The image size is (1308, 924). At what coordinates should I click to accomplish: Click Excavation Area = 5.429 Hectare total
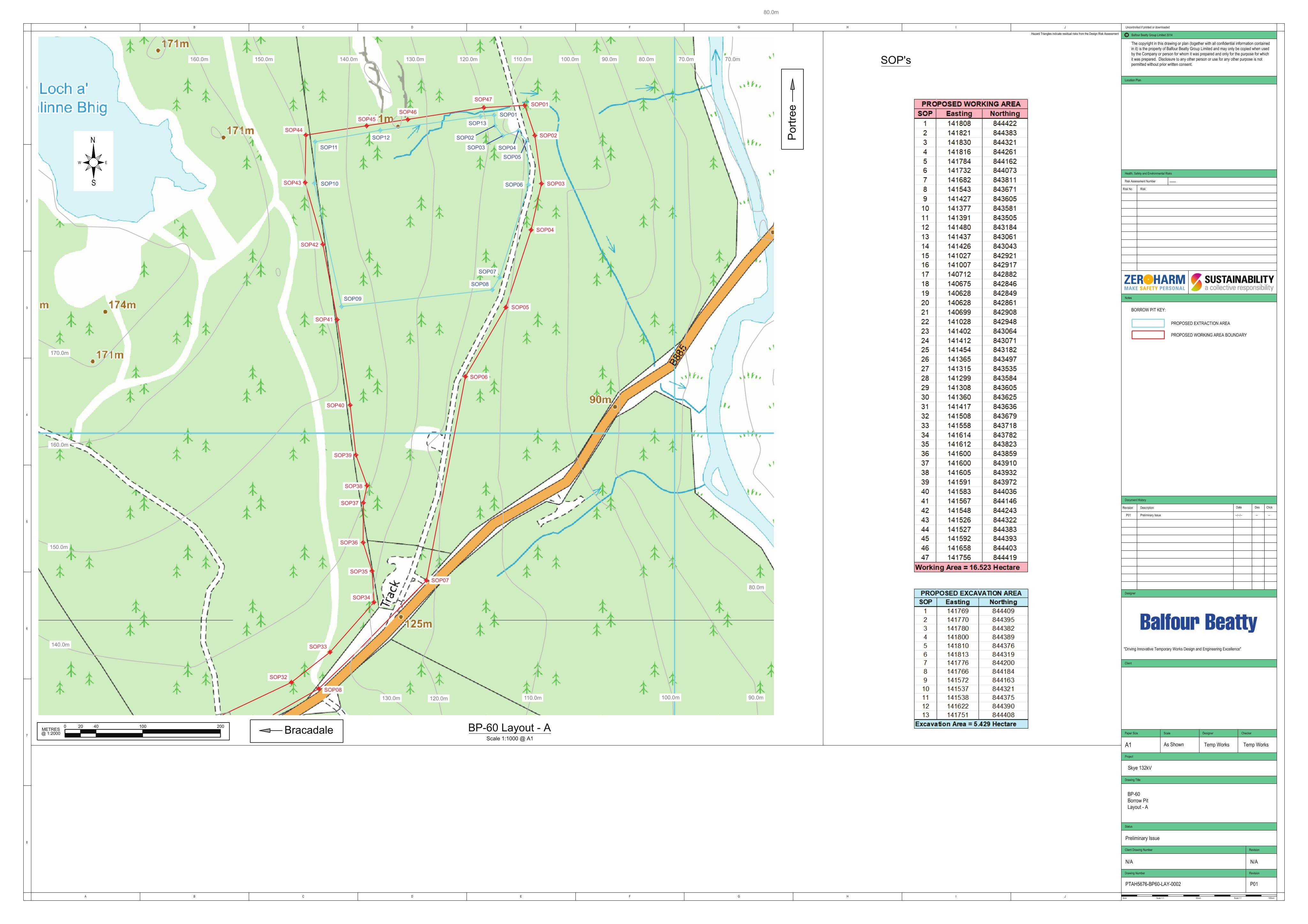click(x=971, y=724)
